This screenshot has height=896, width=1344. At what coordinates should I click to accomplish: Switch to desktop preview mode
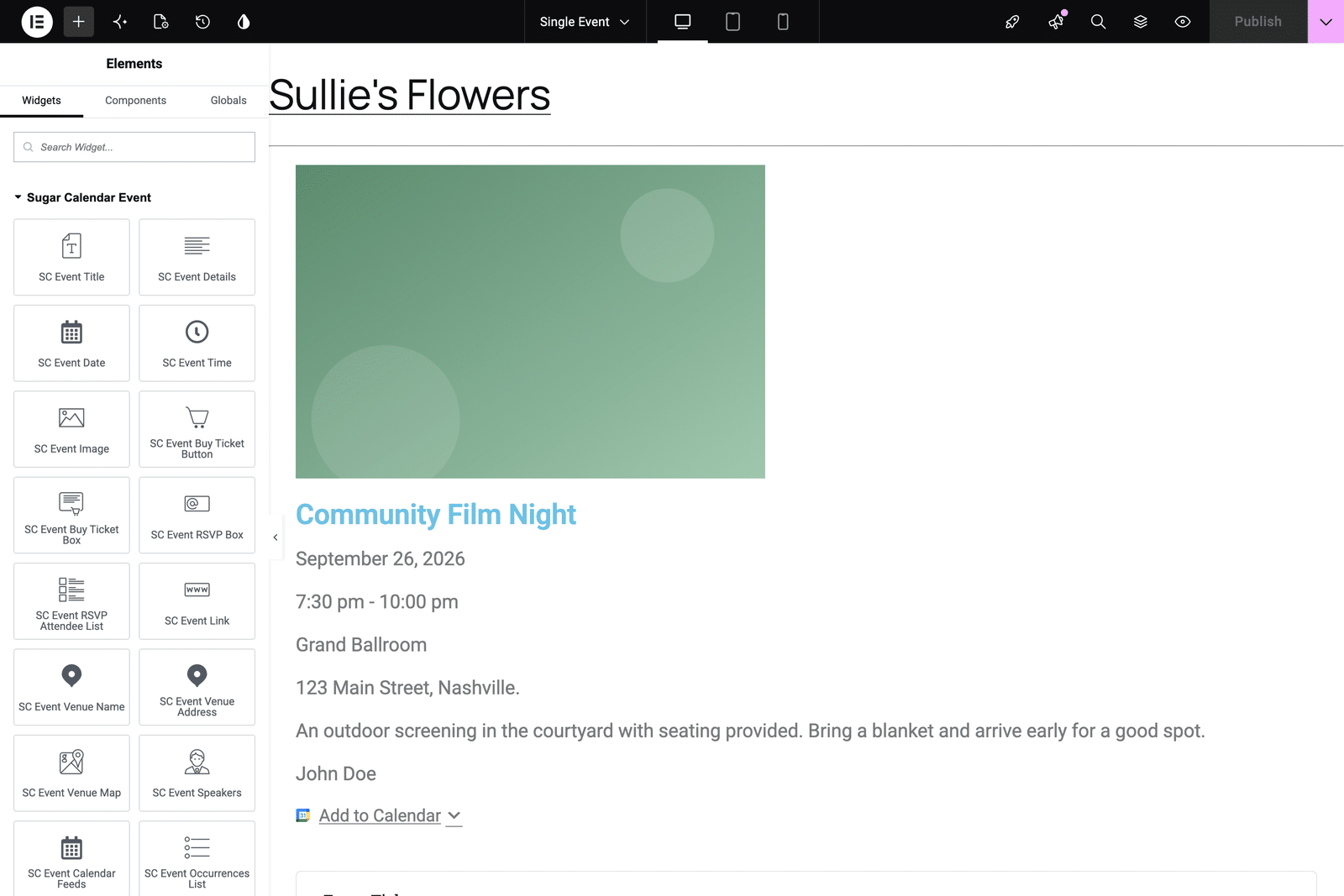click(x=683, y=22)
